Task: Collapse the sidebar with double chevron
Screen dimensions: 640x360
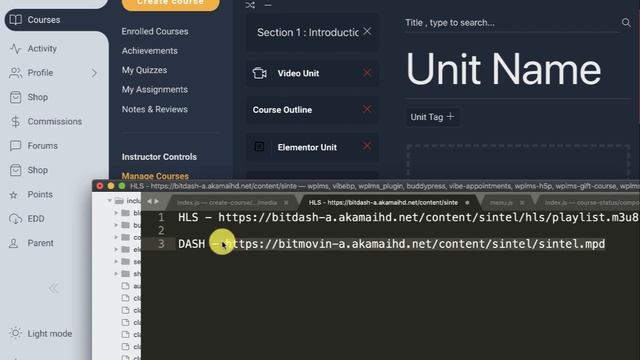Action: (53, 288)
